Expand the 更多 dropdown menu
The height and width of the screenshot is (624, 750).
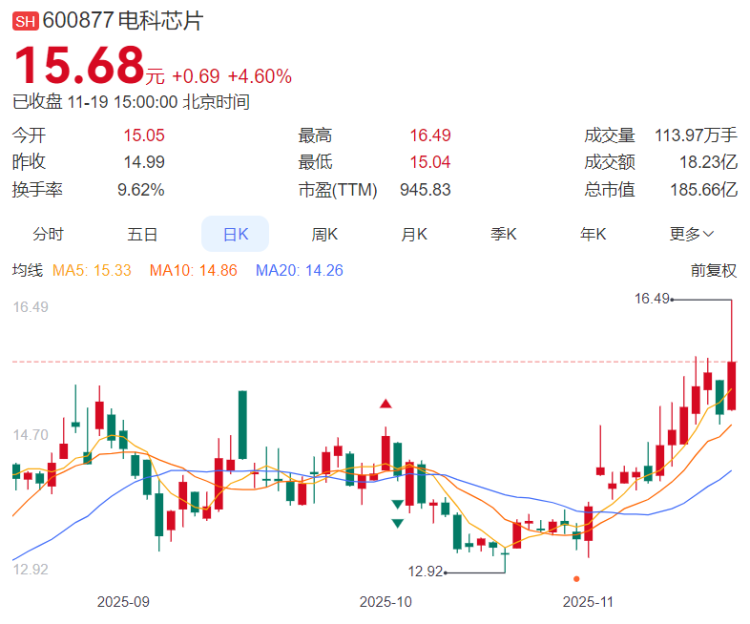pos(692,234)
